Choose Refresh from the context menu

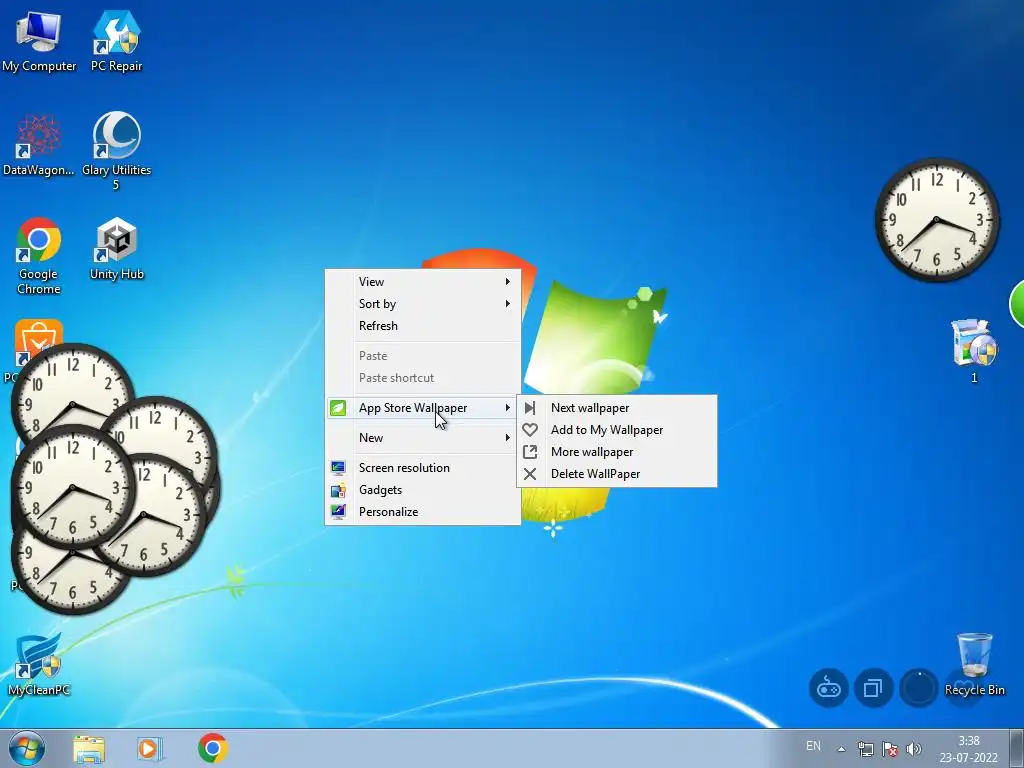coord(423,326)
